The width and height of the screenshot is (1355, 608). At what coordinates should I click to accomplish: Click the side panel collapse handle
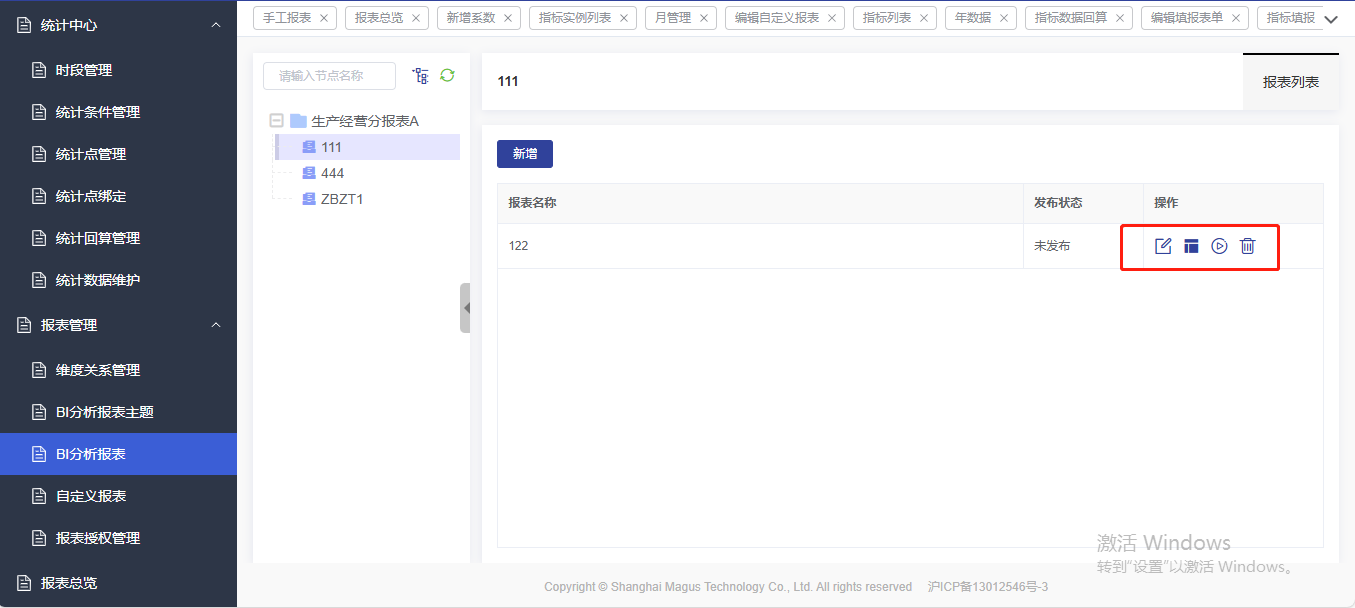pos(465,308)
